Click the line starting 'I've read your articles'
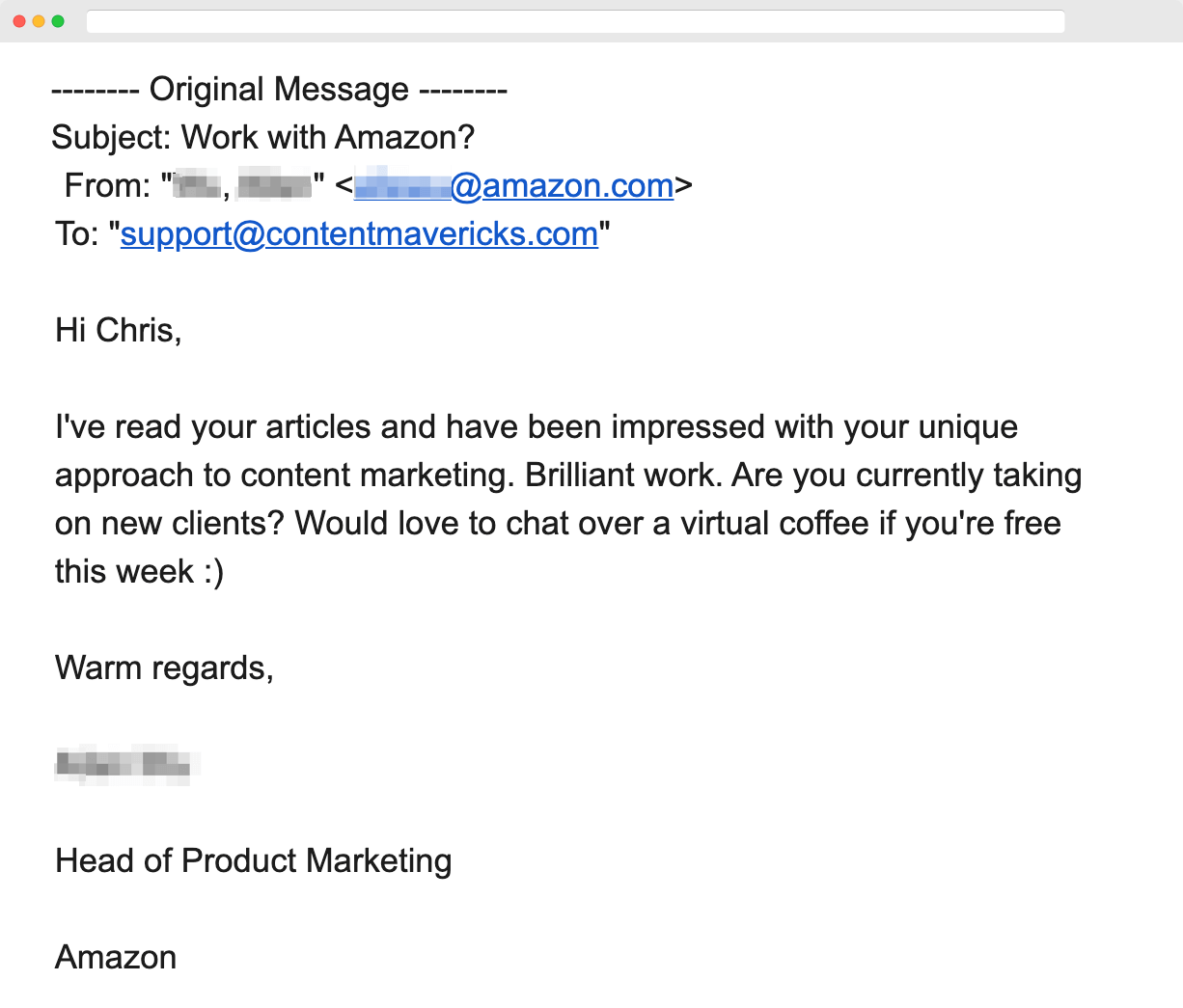Viewport: 1183px width, 1008px height. [x=536, y=426]
